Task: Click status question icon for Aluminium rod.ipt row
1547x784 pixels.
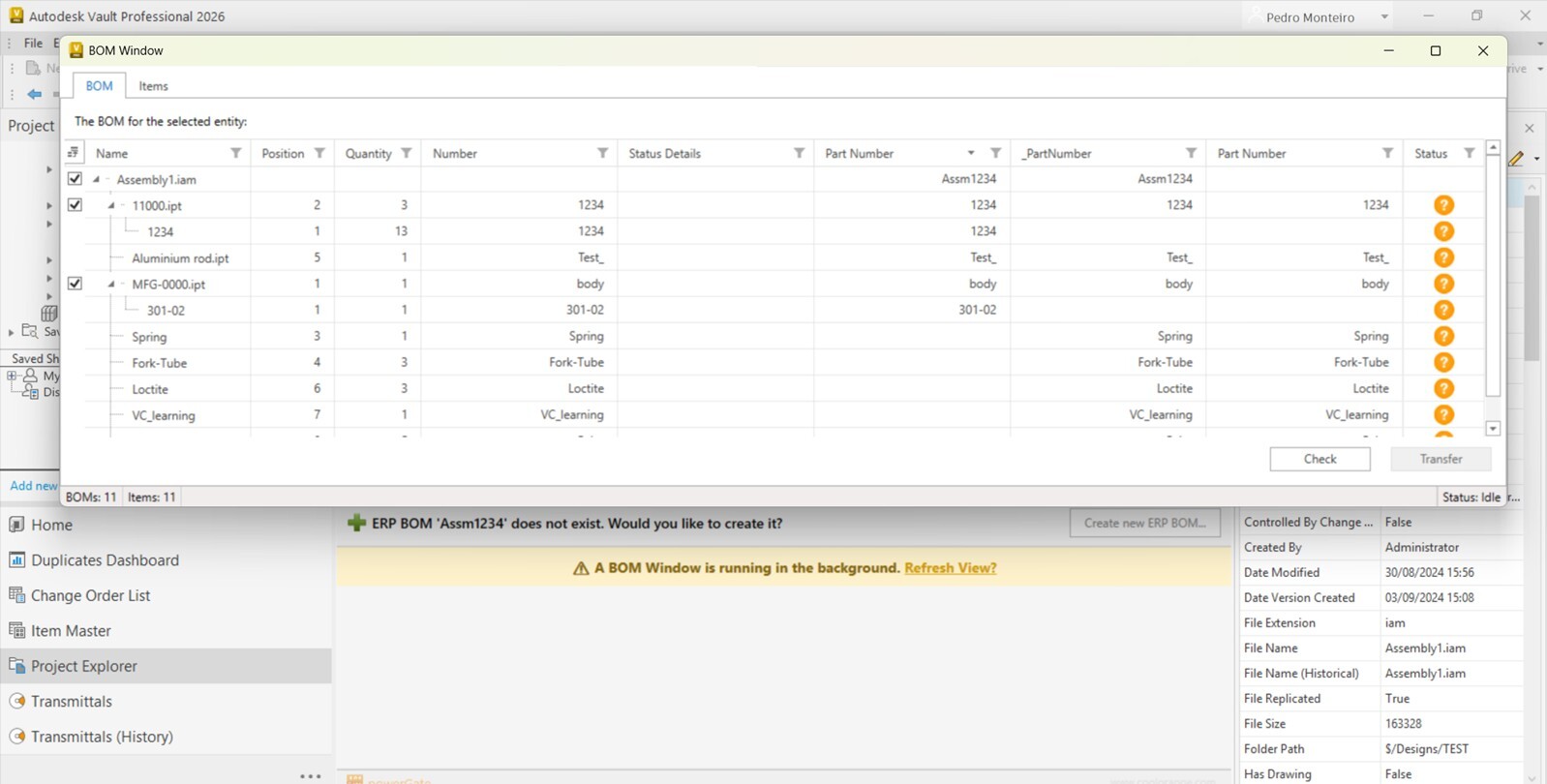Action: (1443, 257)
